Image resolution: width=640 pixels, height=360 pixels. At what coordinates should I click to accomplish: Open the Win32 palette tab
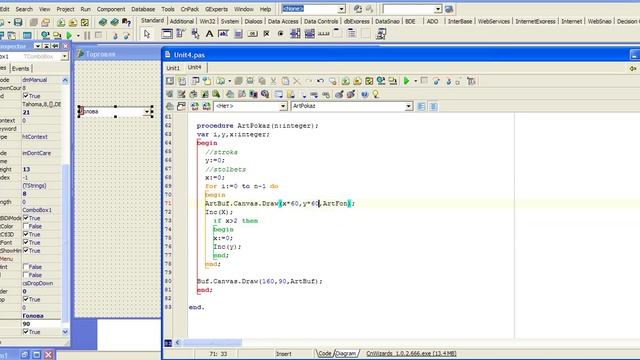(207, 21)
